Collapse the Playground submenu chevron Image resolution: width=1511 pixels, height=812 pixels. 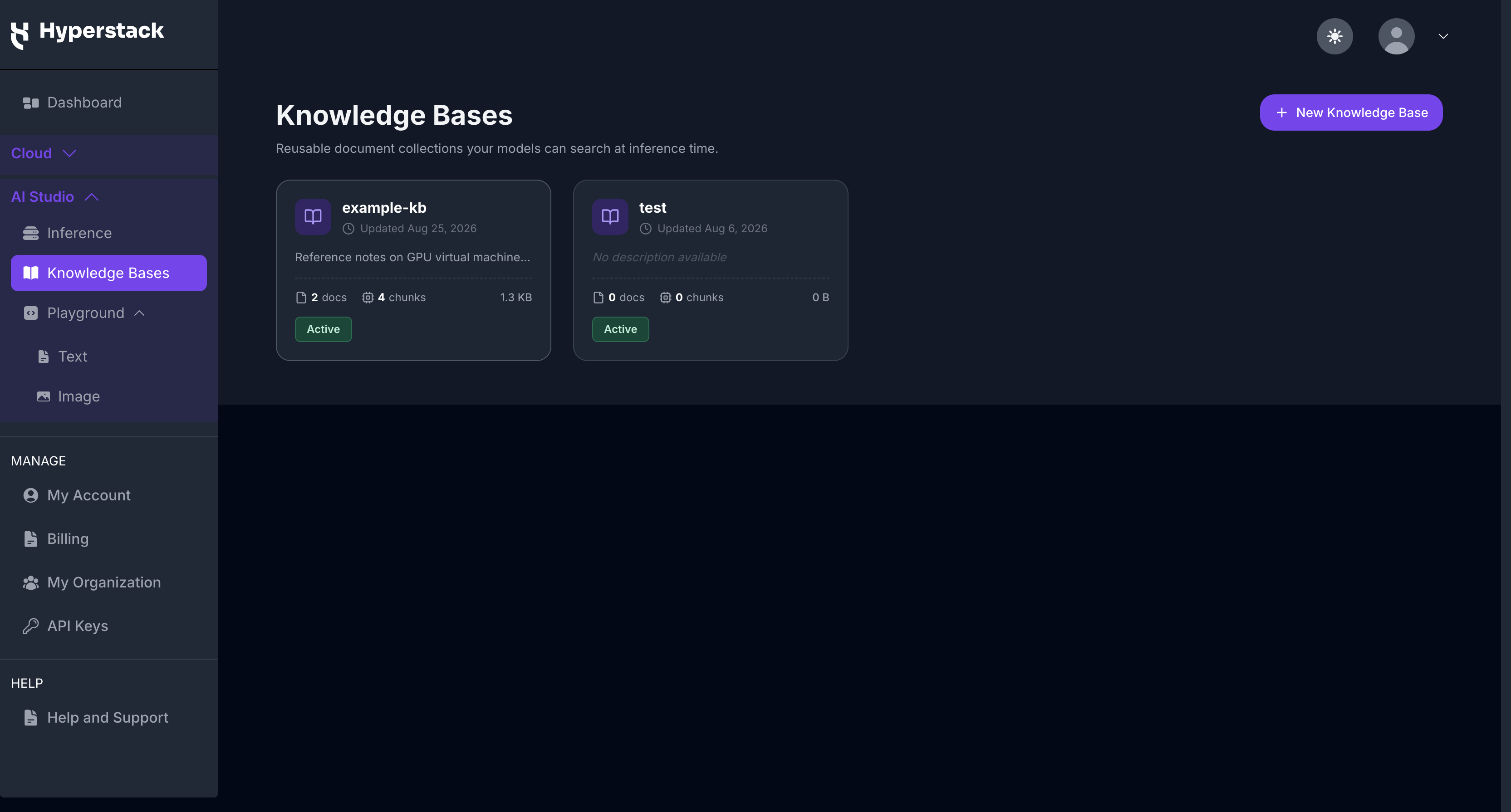coord(140,313)
